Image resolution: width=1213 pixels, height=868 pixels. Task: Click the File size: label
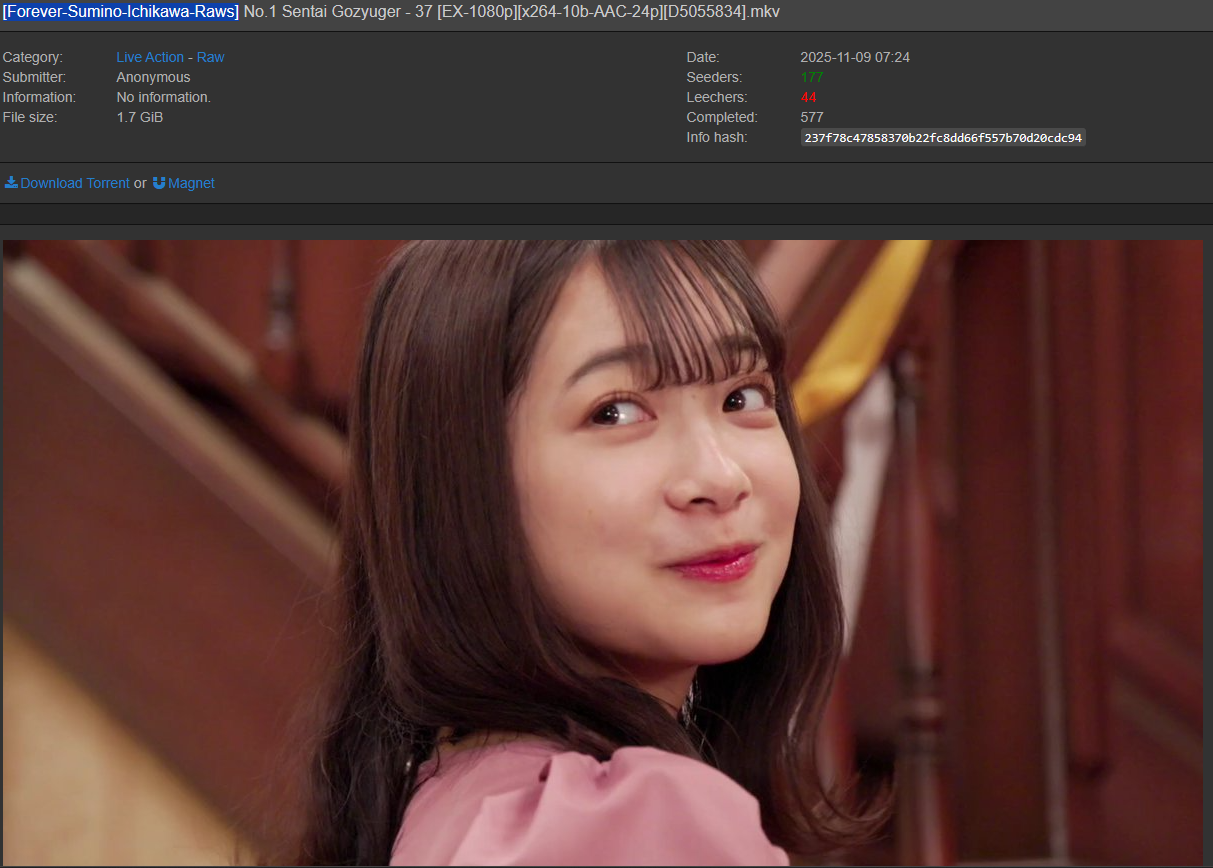30,117
